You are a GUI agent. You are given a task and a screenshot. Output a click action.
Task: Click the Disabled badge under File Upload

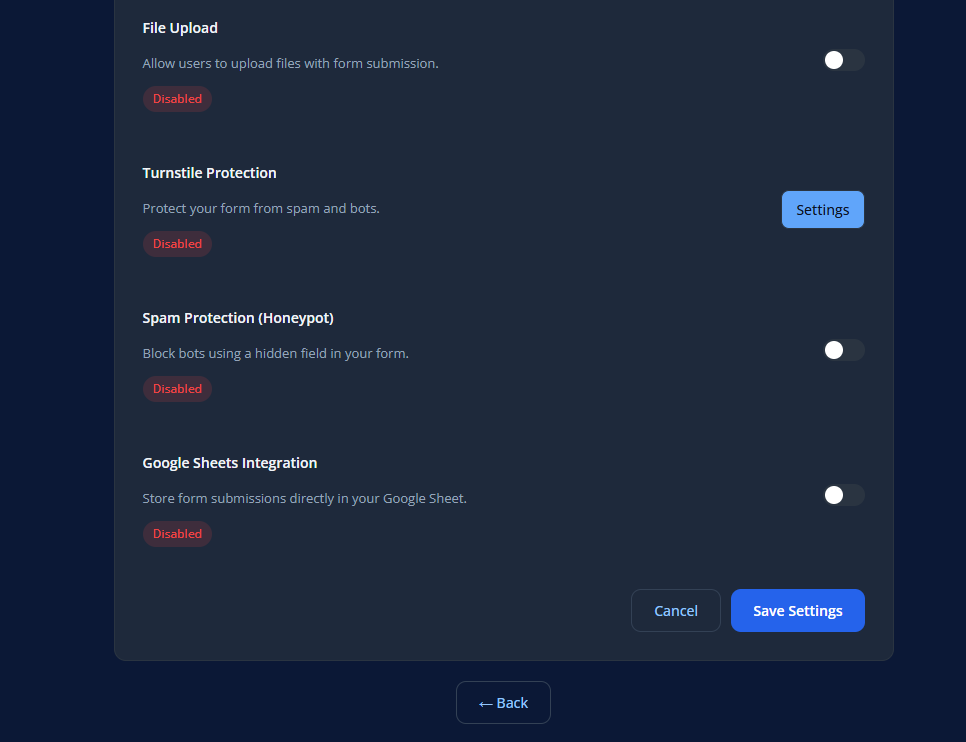(x=177, y=98)
